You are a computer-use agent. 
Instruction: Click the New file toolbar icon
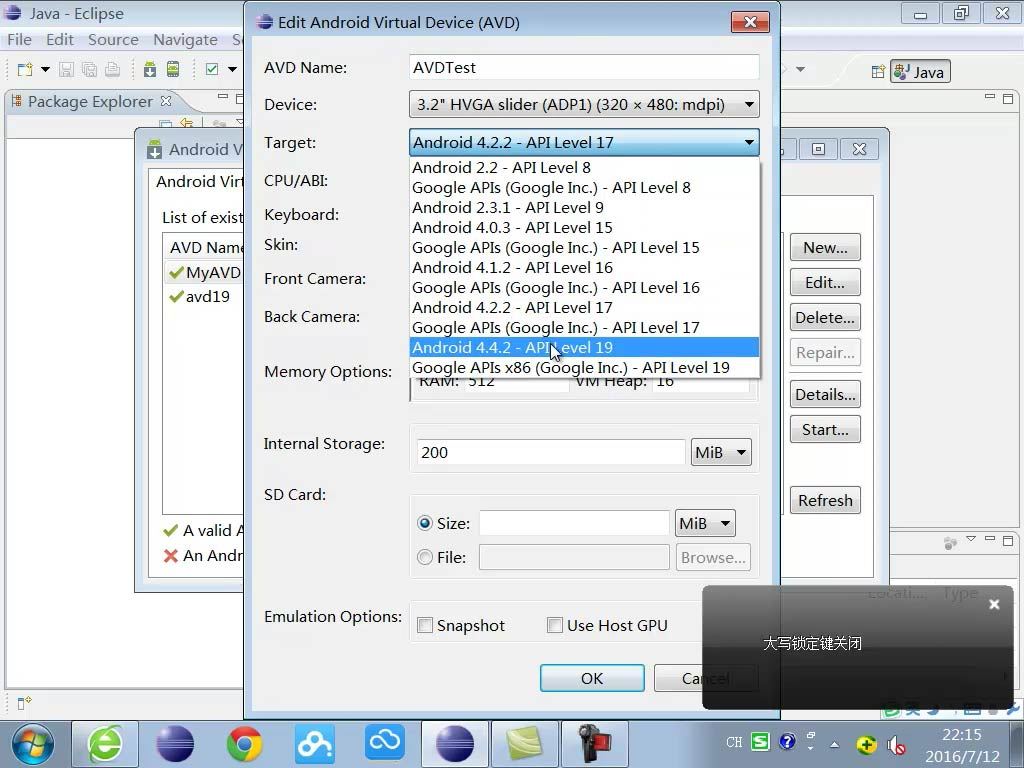[x=25, y=69]
